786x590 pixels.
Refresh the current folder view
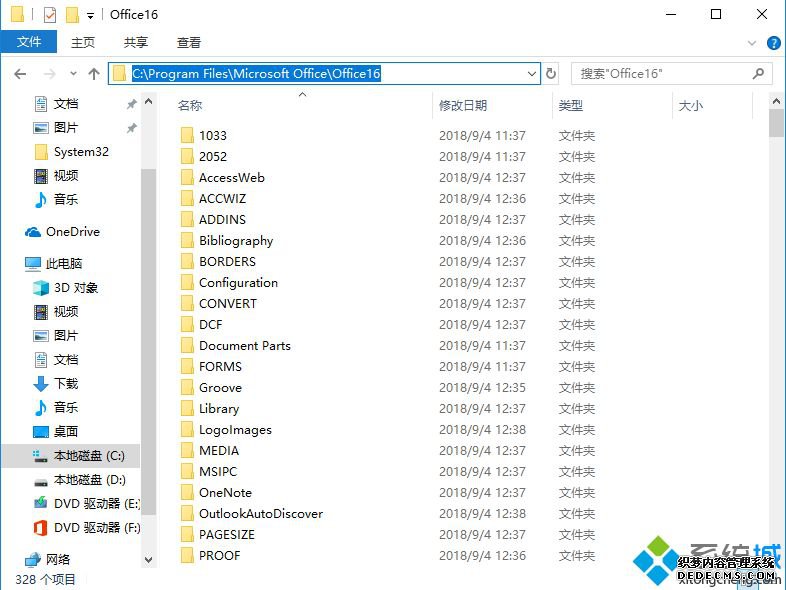pos(551,74)
